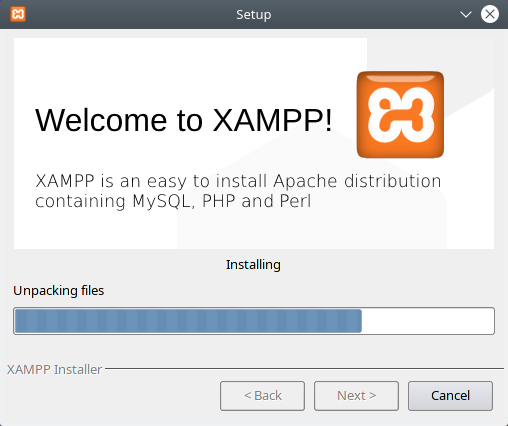Click the Unpacking files status label
Viewport: 508px width, 426px height.
coord(59,291)
